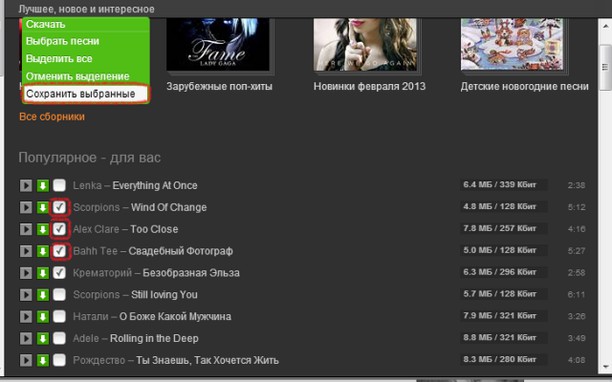Click artist name Натали
Image resolution: width=612 pixels, height=382 pixels.
click(x=91, y=316)
